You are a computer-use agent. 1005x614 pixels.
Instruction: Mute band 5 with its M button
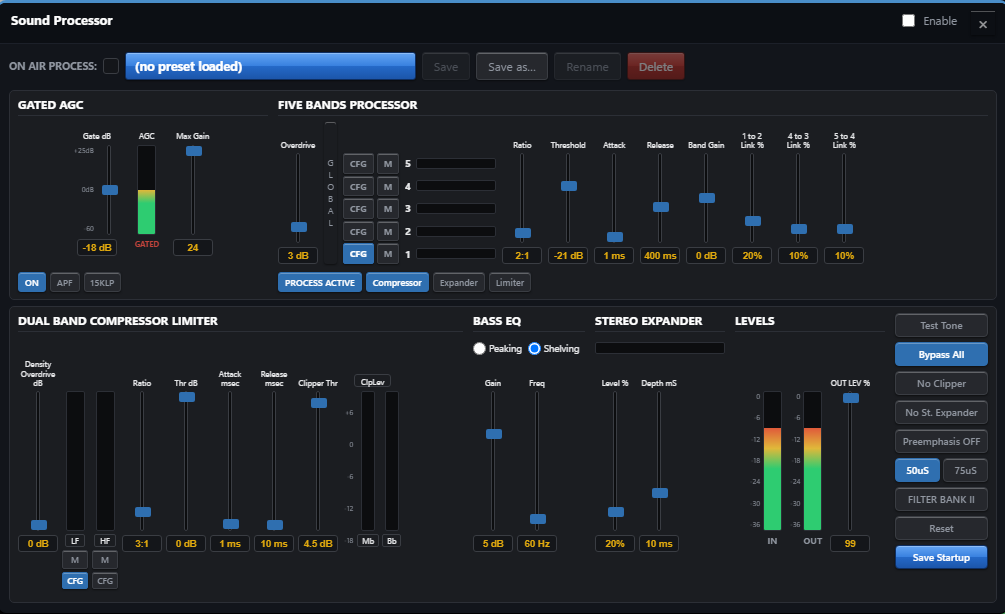click(388, 164)
